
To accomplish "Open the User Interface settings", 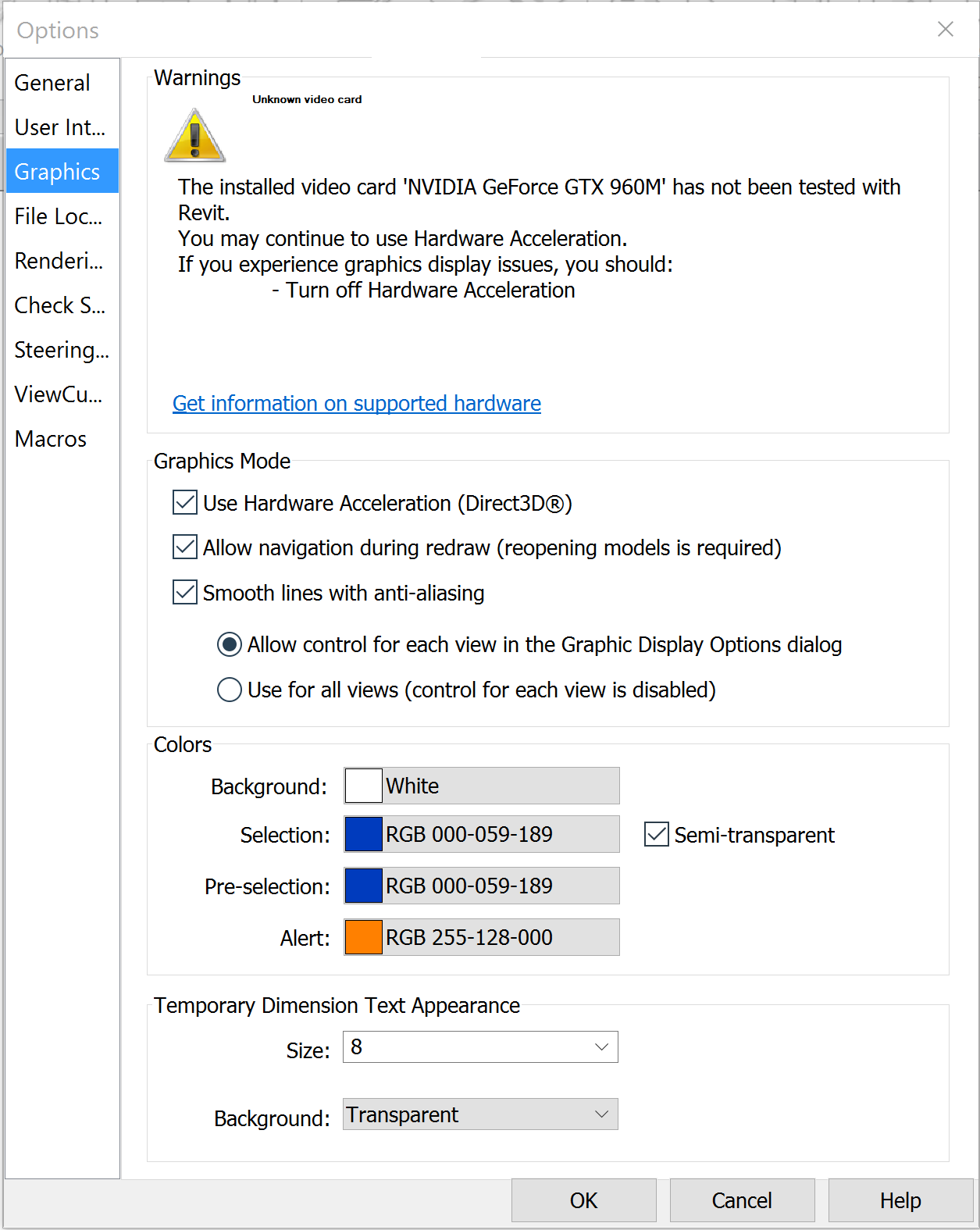I will 60,127.
